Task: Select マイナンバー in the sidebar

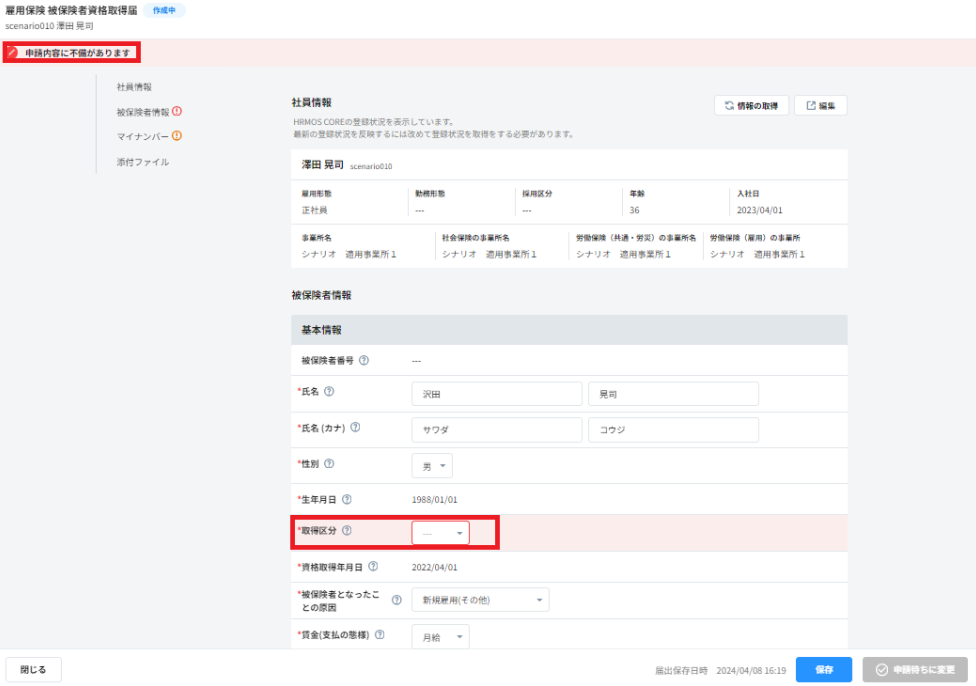Action: coord(142,137)
